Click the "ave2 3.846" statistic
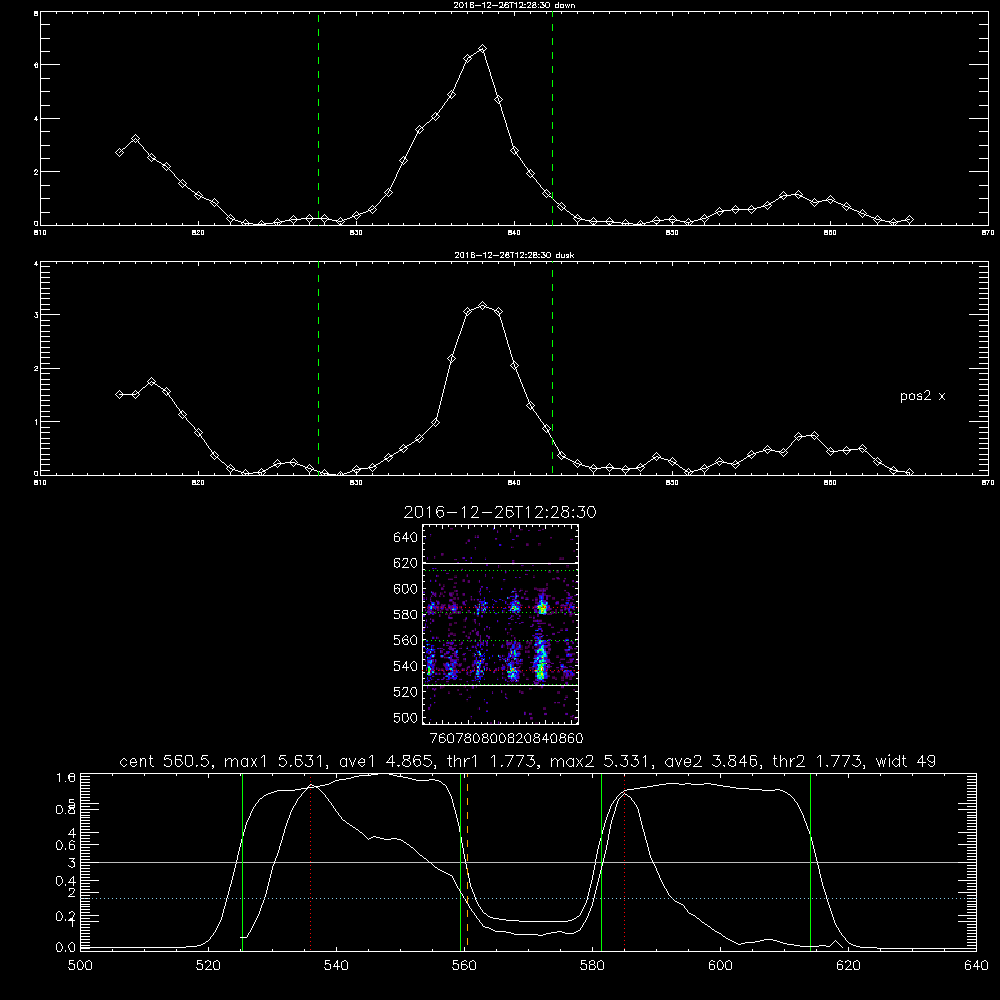The image size is (1000, 1000). coord(711,761)
